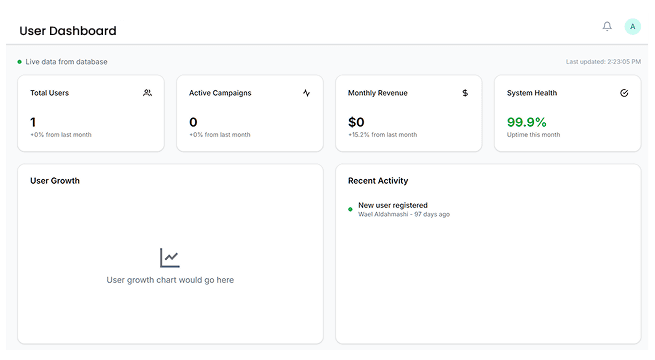Click '+0% from last month' under Total Users
This screenshot has height=360, width=655.
(x=61, y=134)
